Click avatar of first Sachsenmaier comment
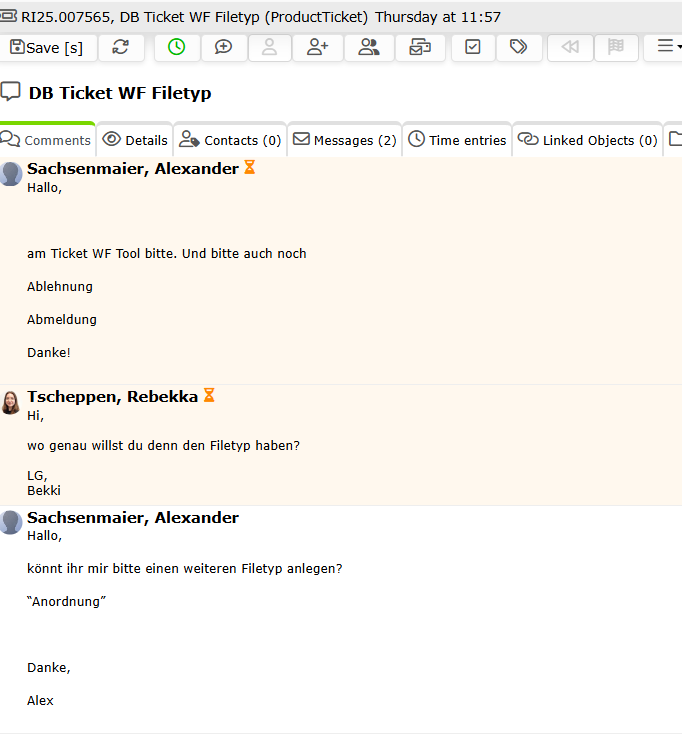The image size is (682, 737). [x=11, y=174]
